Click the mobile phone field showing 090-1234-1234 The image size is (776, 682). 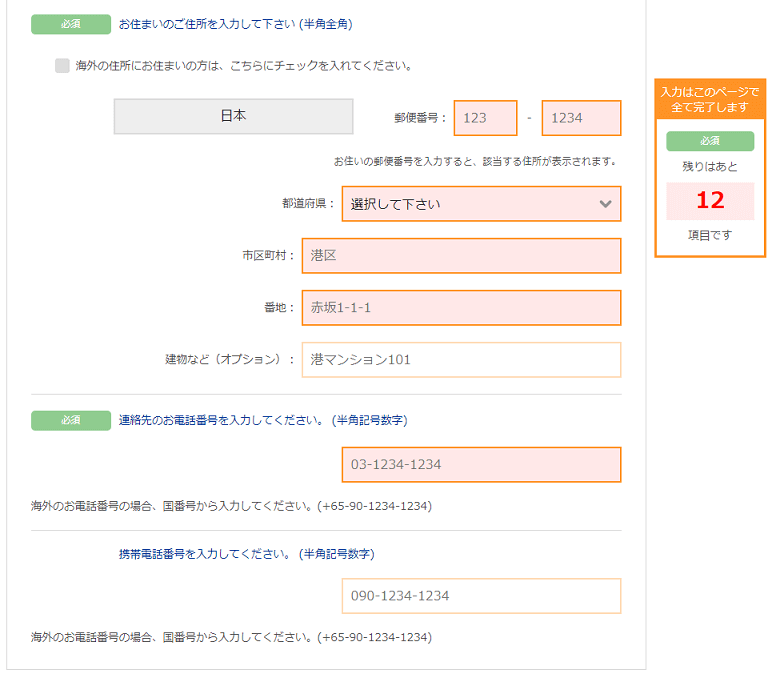pos(481,596)
